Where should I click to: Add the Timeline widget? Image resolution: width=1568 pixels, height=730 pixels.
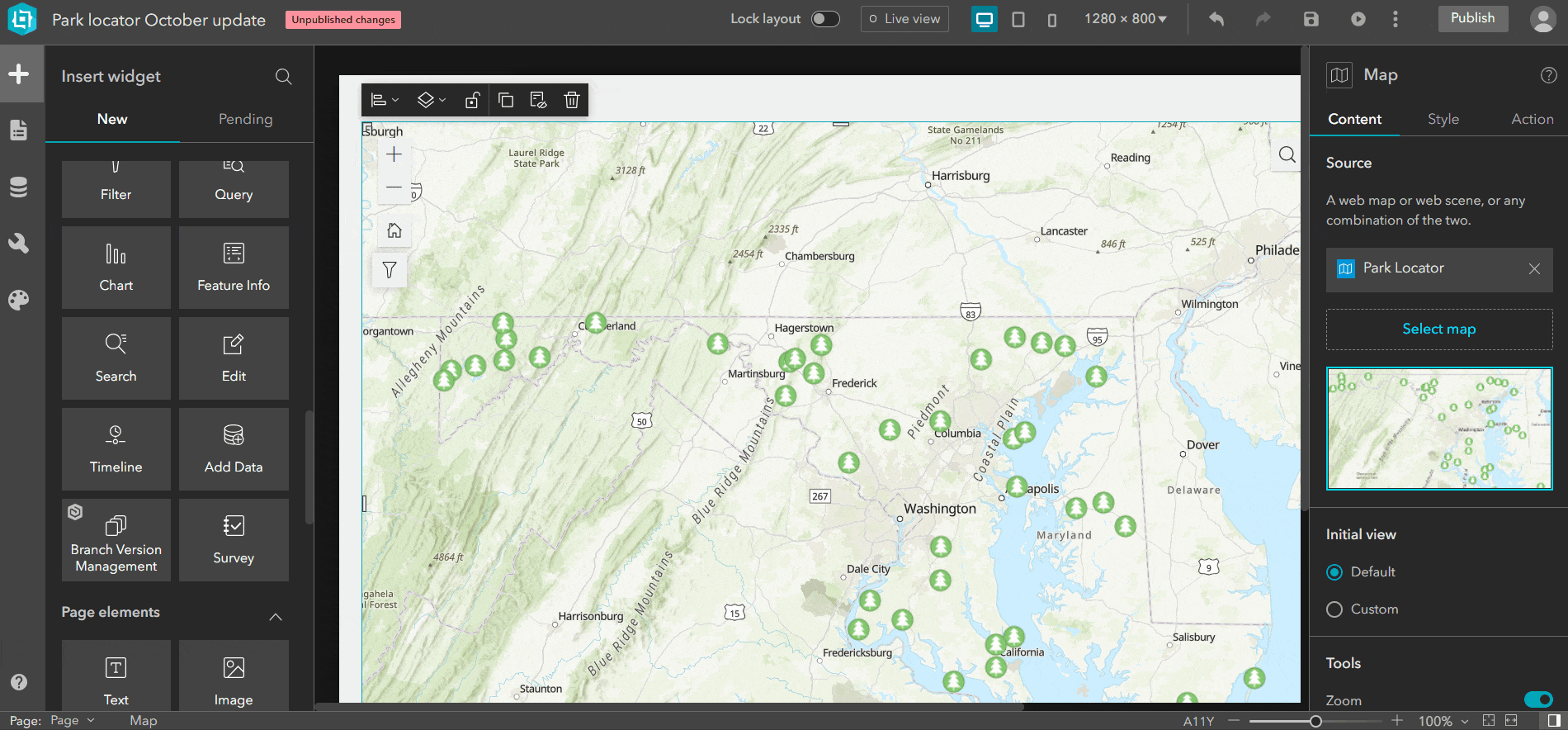116,449
